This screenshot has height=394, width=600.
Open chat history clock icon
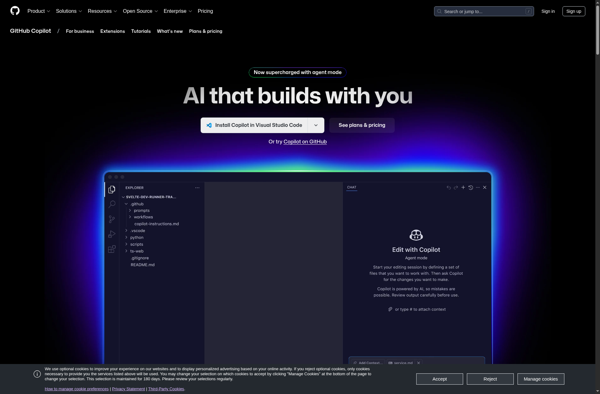(x=471, y=187)
